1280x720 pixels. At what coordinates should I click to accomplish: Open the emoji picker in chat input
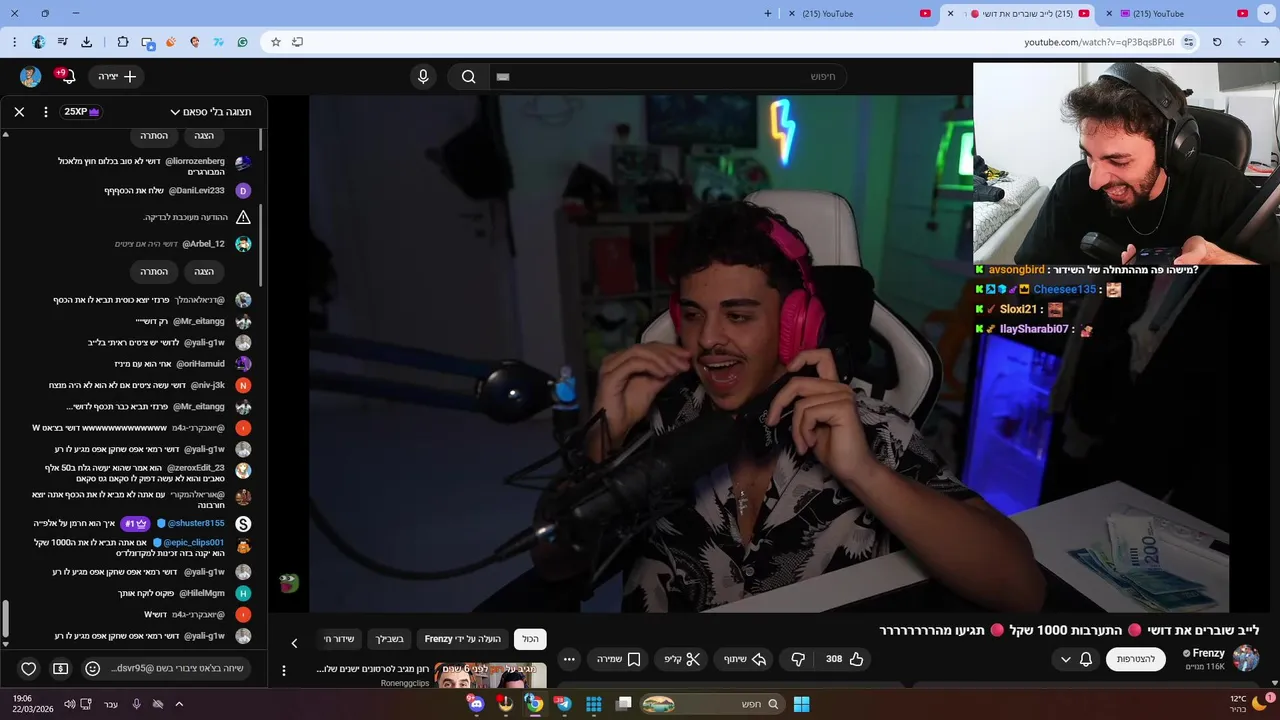click(93, 669)
